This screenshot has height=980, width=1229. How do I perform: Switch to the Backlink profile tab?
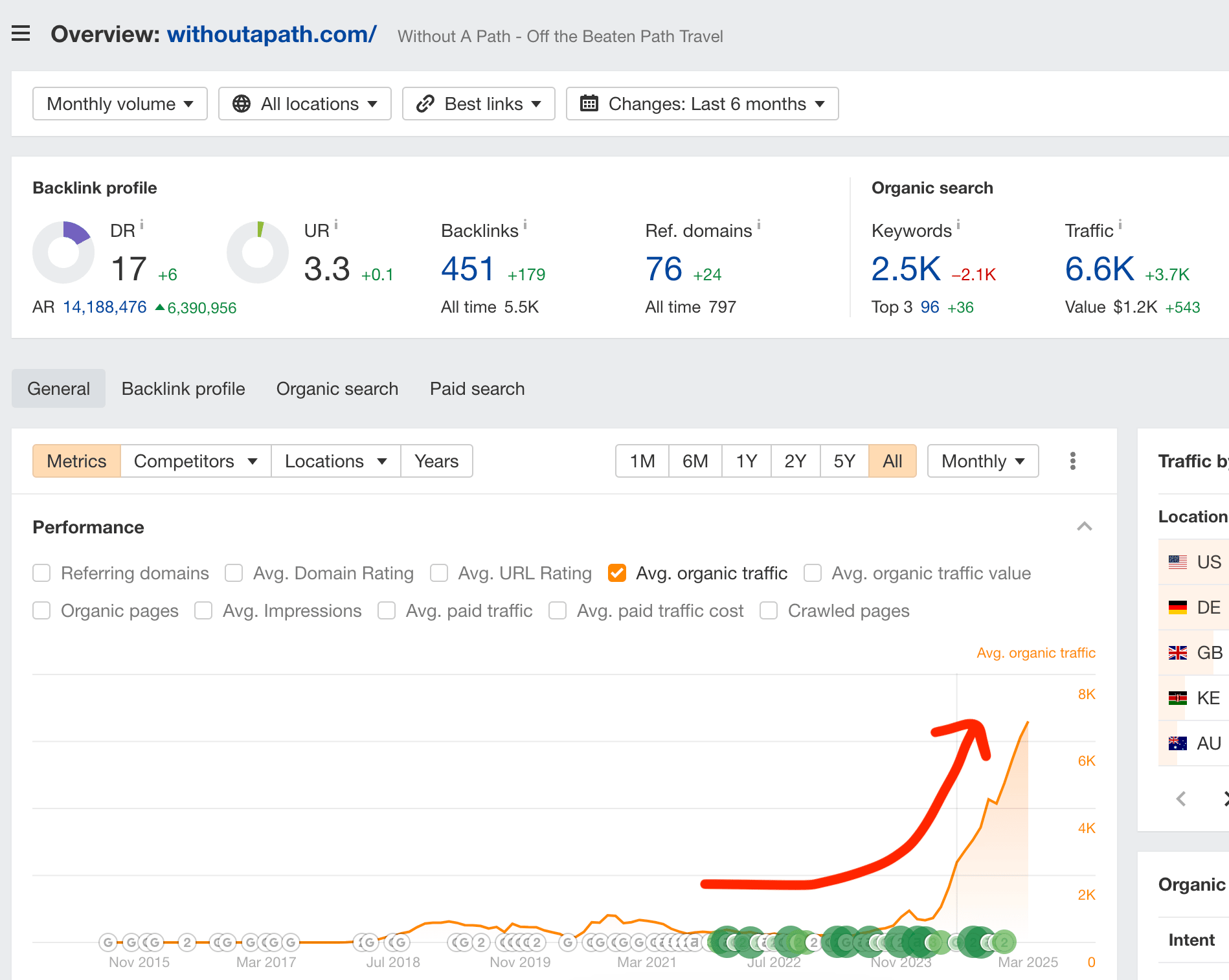click(x=183, y=388)
